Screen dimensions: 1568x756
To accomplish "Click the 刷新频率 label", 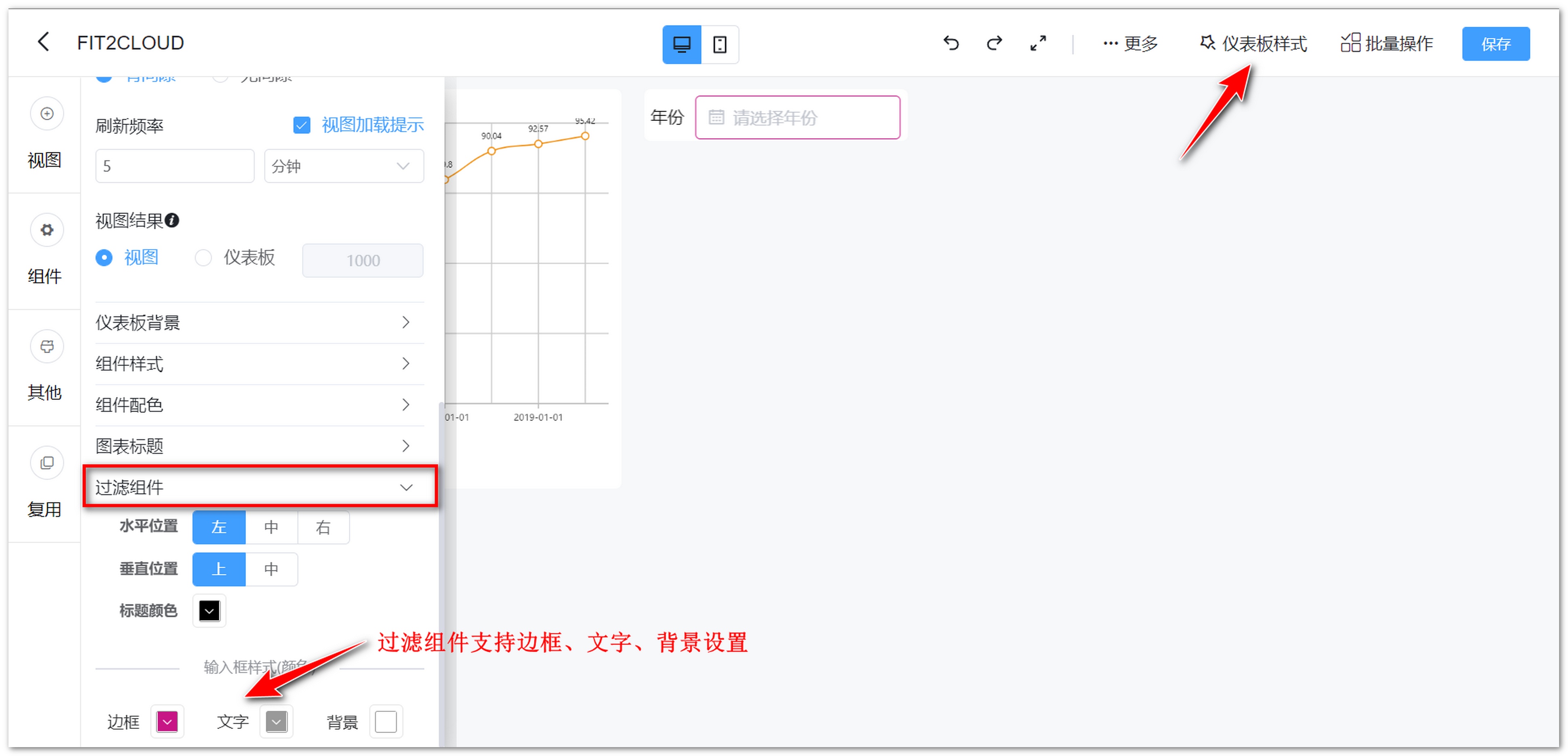I will pos(130,127).
